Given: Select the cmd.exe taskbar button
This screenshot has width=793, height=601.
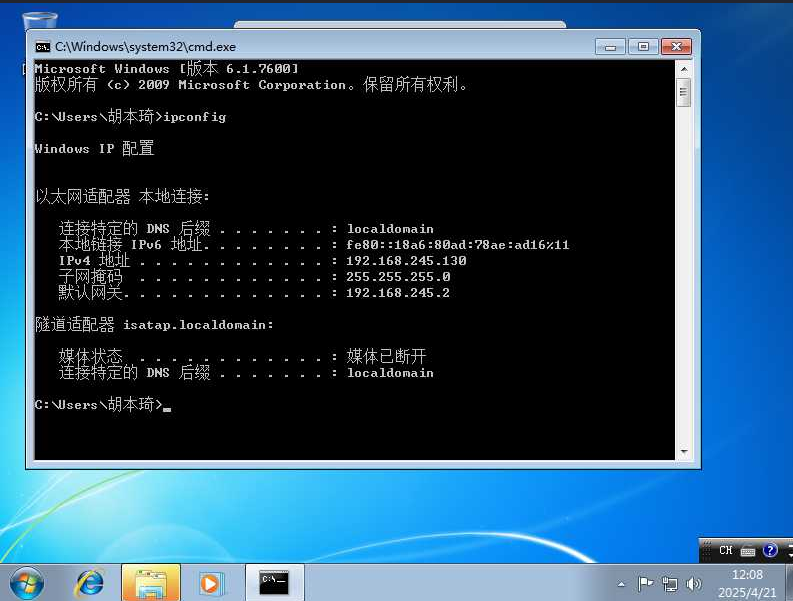Looking at the screenshot, I should [275, 583].
